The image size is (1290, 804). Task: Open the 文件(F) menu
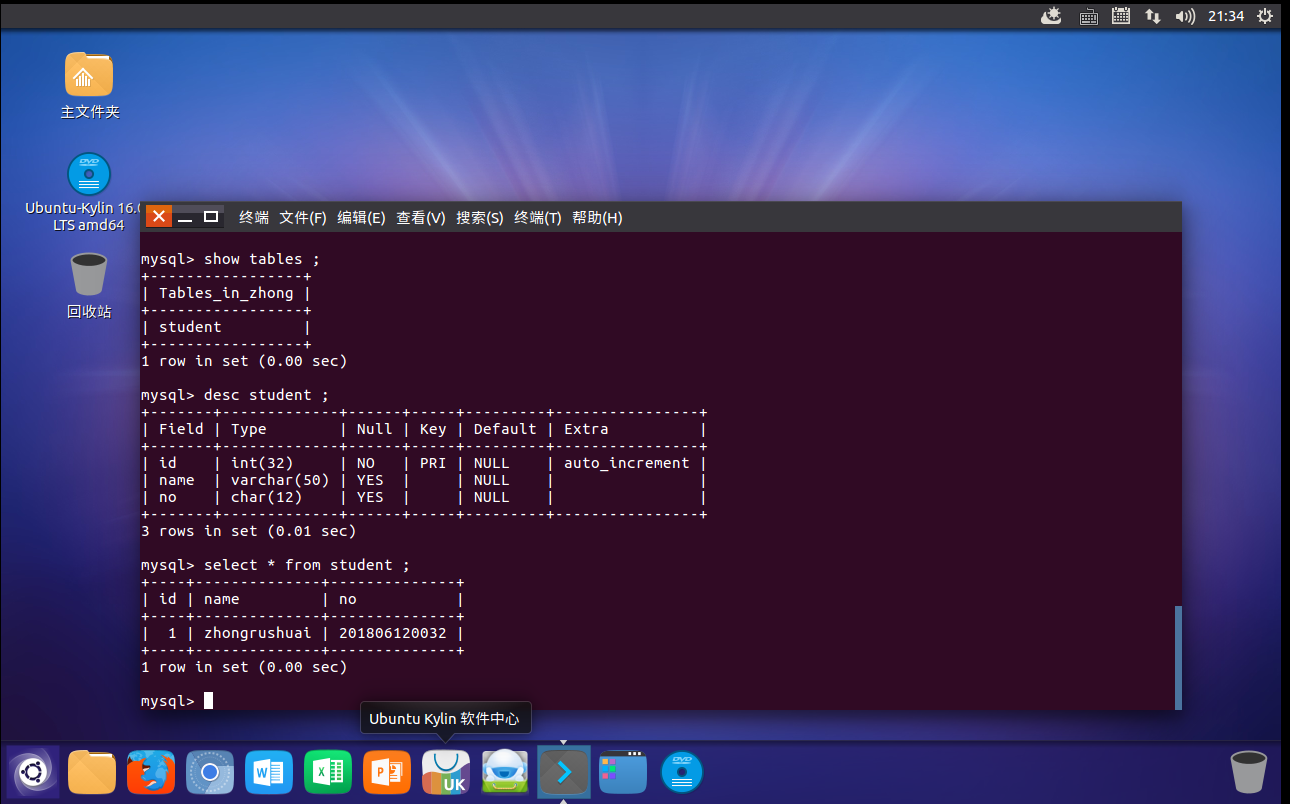coord(303,217)
